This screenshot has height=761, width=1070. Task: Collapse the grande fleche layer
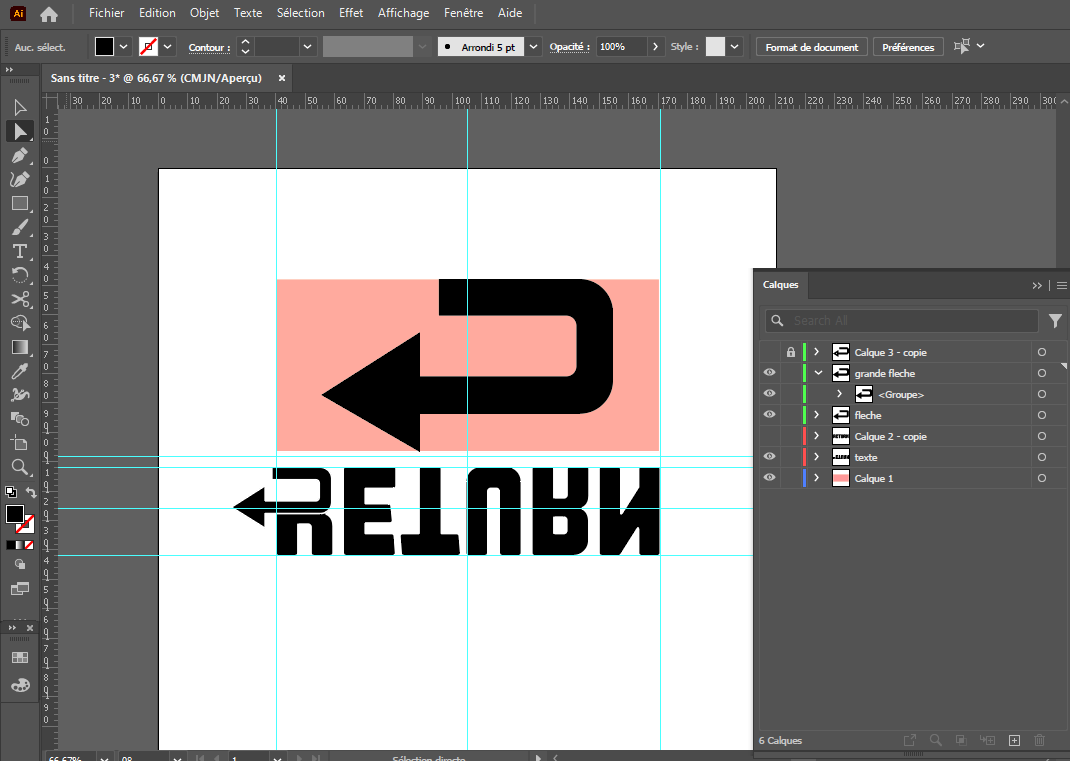817,373
